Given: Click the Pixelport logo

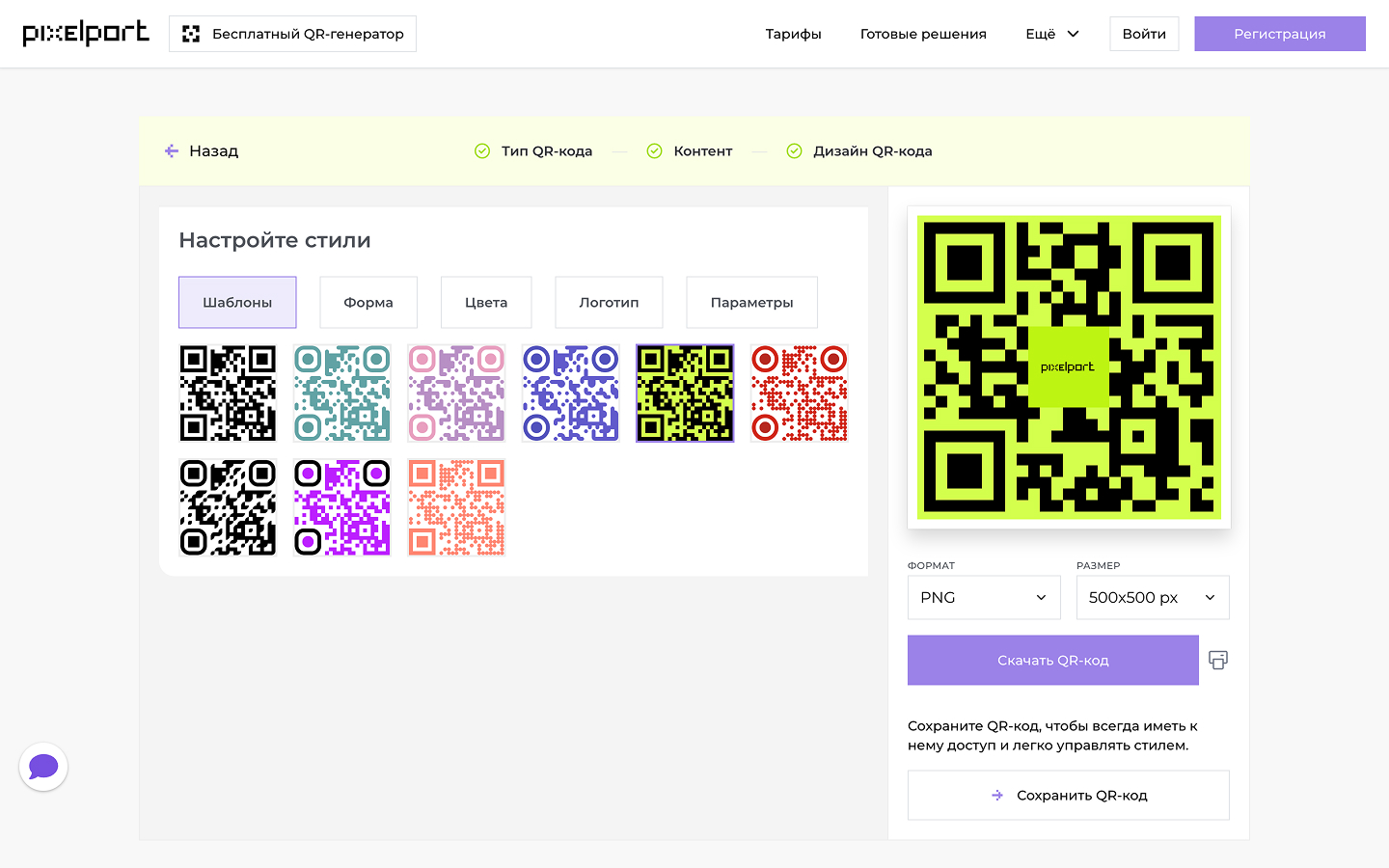Looking at the screenshot, I should [x=86, y=33].
